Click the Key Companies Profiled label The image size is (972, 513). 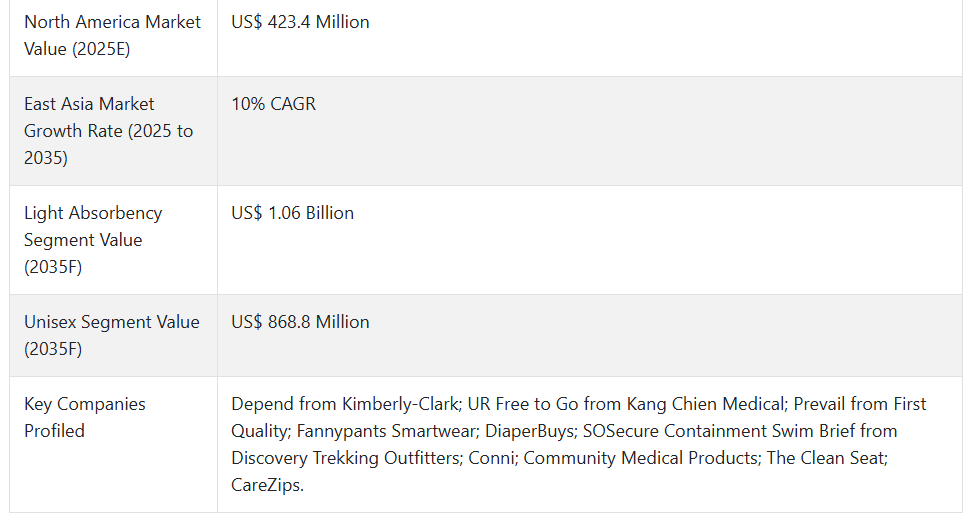(x=85, y=417)
